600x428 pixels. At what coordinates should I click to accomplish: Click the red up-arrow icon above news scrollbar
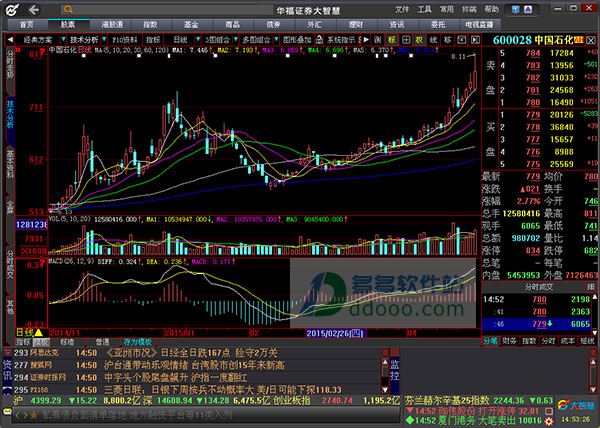tap(385, 352)
